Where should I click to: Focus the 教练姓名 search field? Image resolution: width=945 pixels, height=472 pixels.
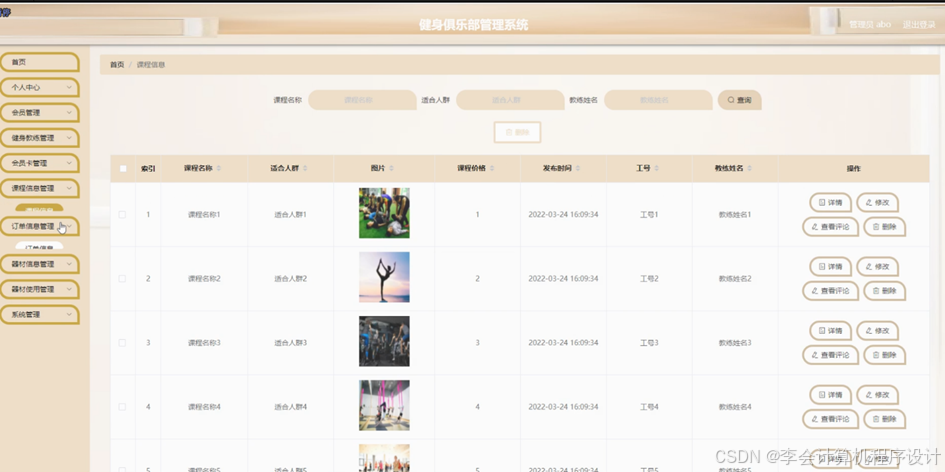tap(658, 100)
